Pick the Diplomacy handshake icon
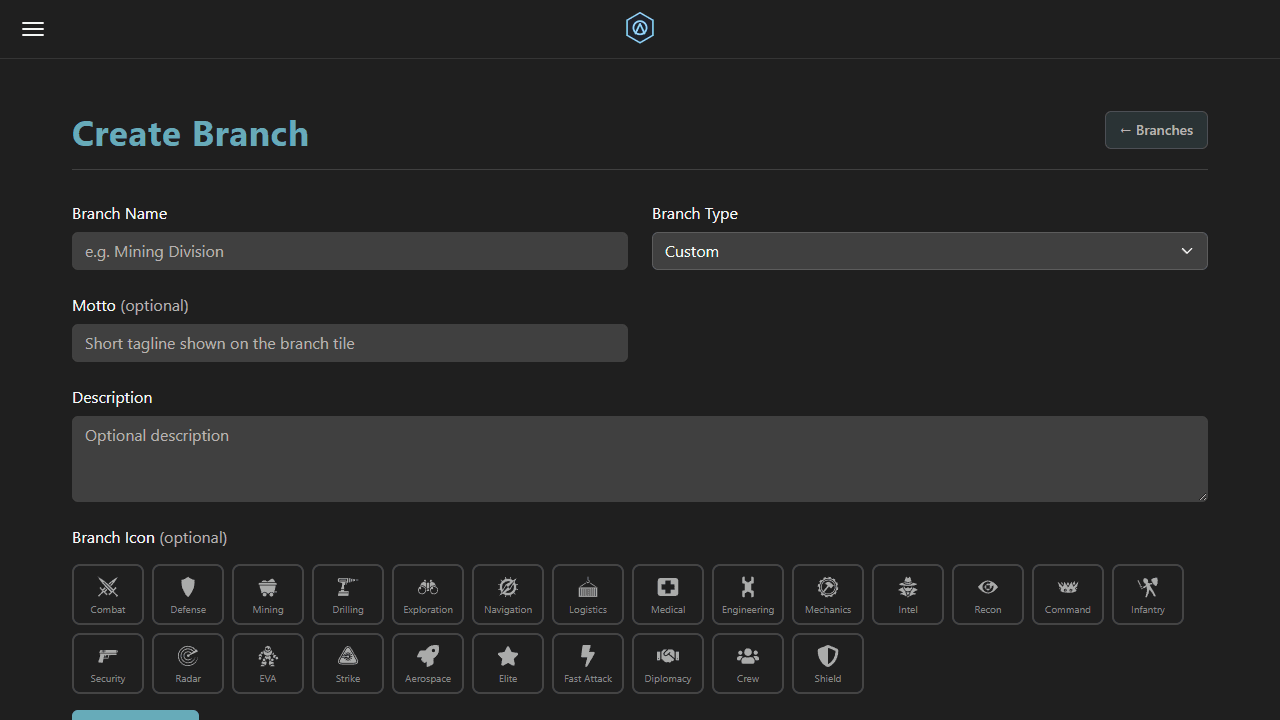The height and width of the screenshot is (720, 1280). (668, 663)
